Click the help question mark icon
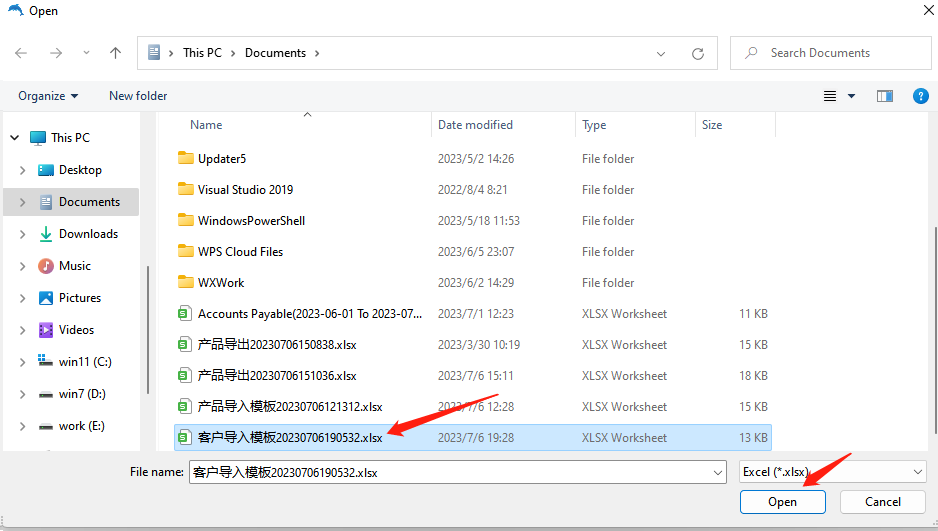938x531 pixels. [921, 96]
